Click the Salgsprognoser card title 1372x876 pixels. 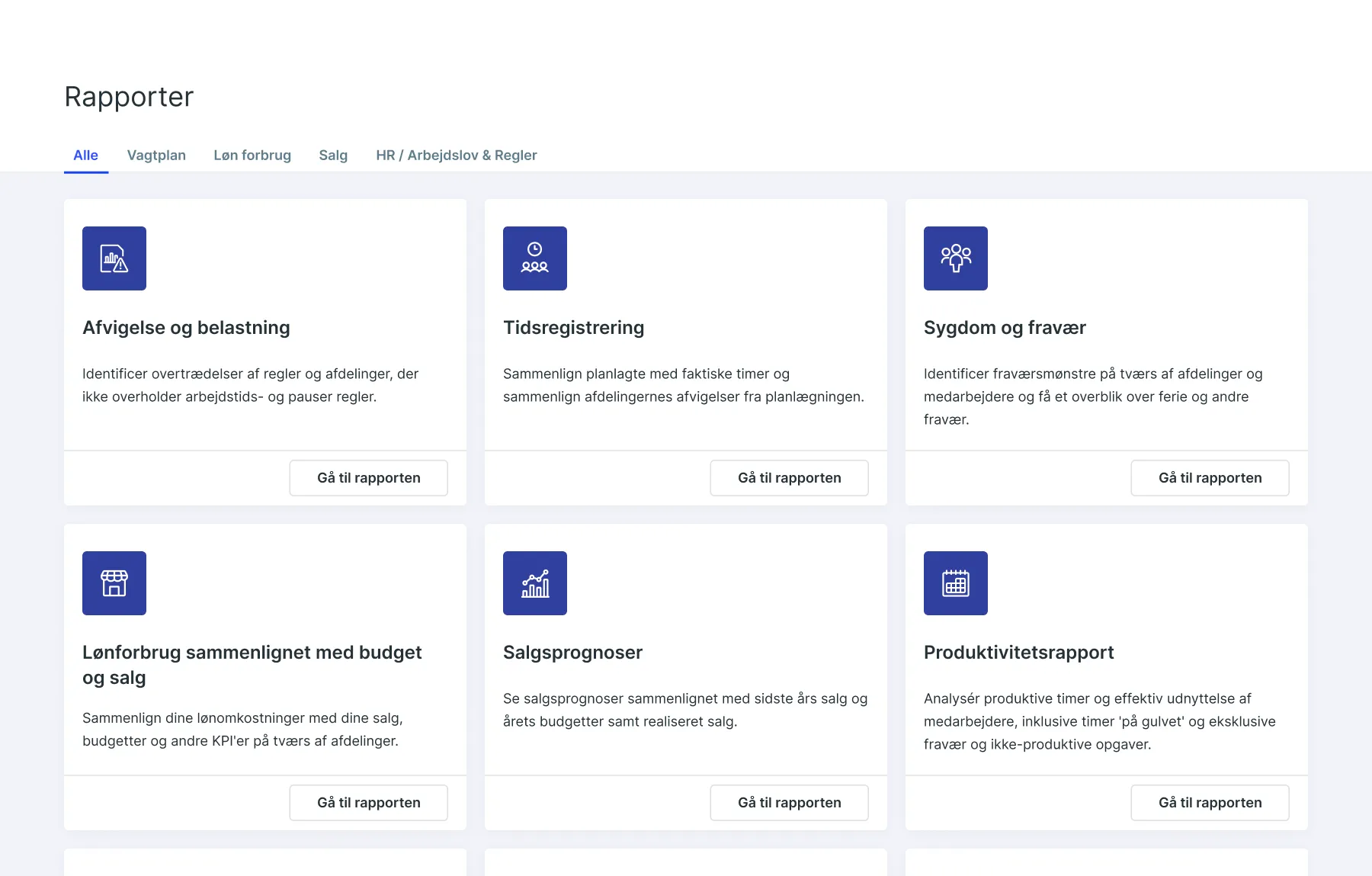(573, 653)
